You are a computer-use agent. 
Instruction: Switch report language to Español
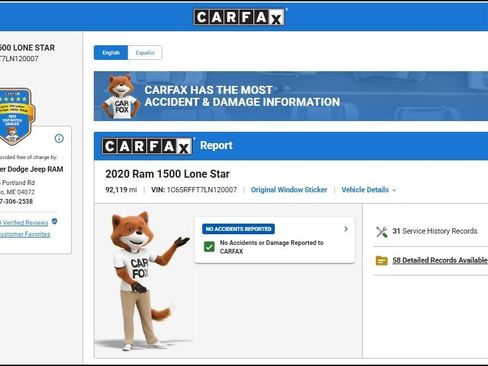[x=145, y=53]
